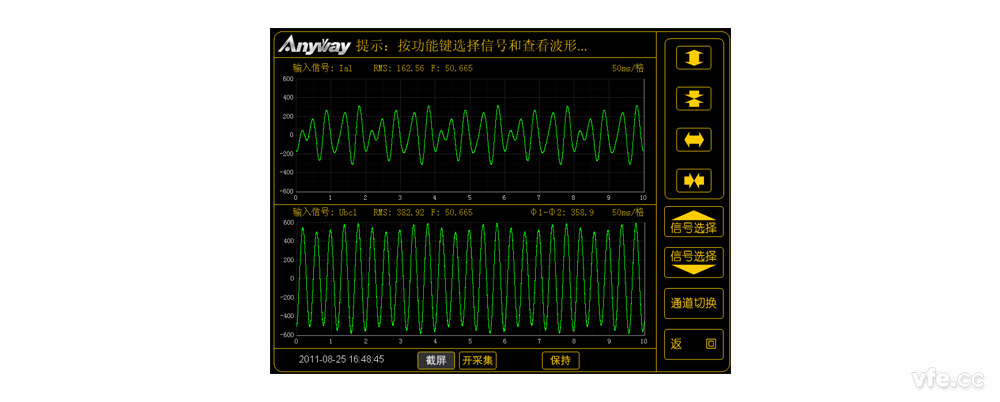Click the horizontal compress arrows icon
Viewport: 1000px width, 402px height.
click(x=692, y=180)
